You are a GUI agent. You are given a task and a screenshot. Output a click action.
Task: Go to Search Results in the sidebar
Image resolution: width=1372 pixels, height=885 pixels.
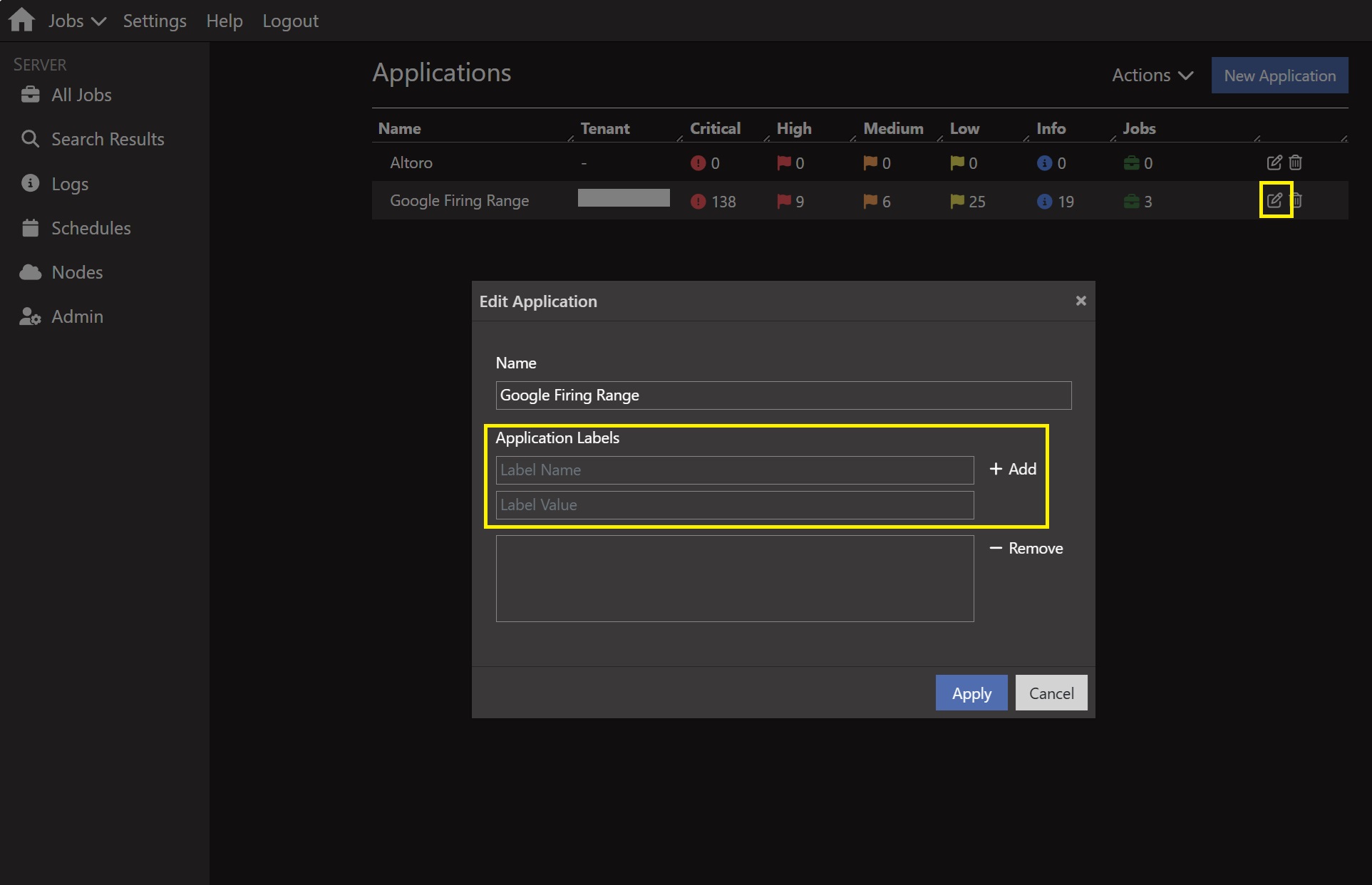tap(107, 139)
